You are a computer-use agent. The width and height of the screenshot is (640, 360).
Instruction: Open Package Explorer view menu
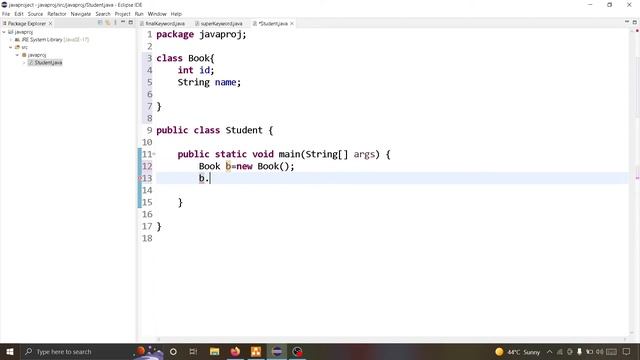point(116,23)
